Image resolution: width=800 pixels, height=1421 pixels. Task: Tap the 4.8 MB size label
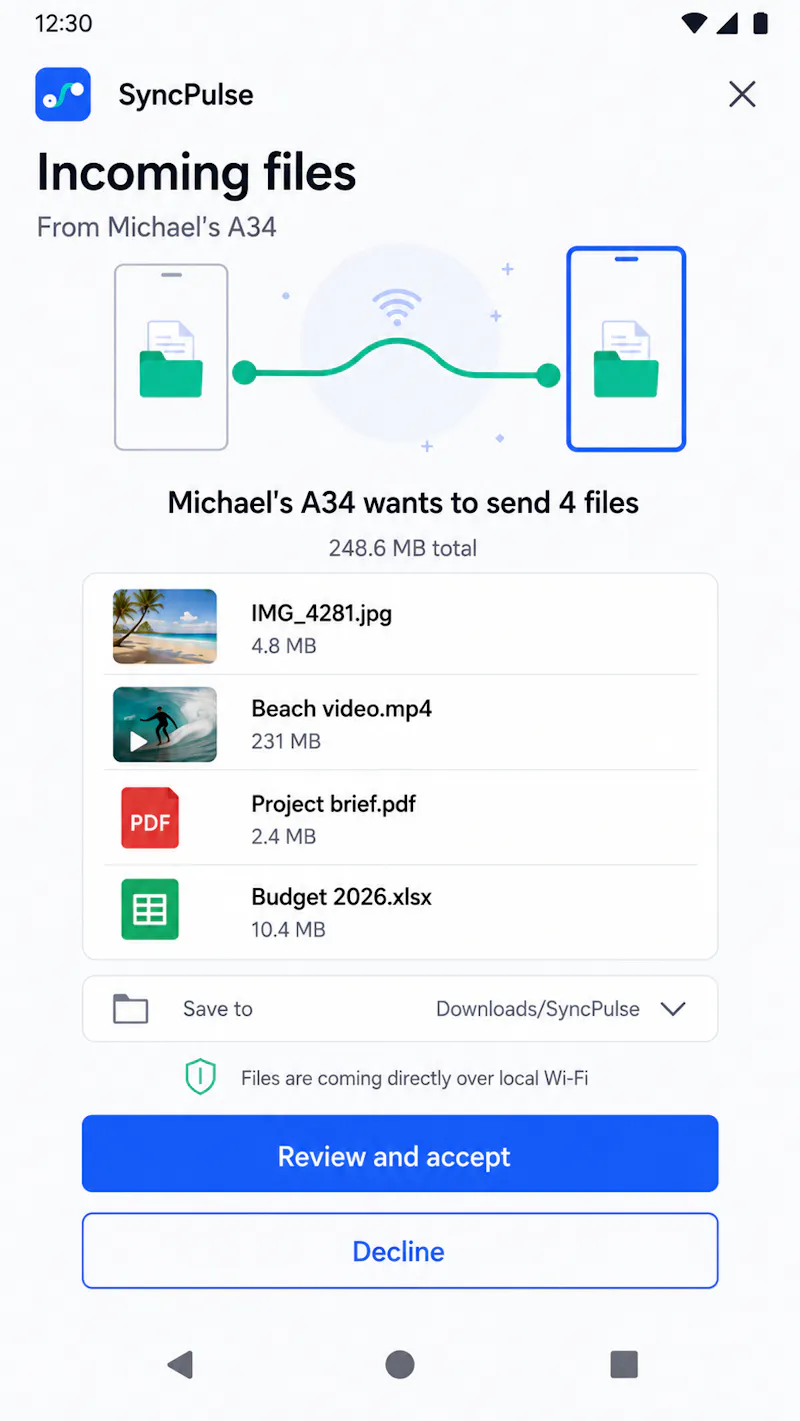point(284,646)
